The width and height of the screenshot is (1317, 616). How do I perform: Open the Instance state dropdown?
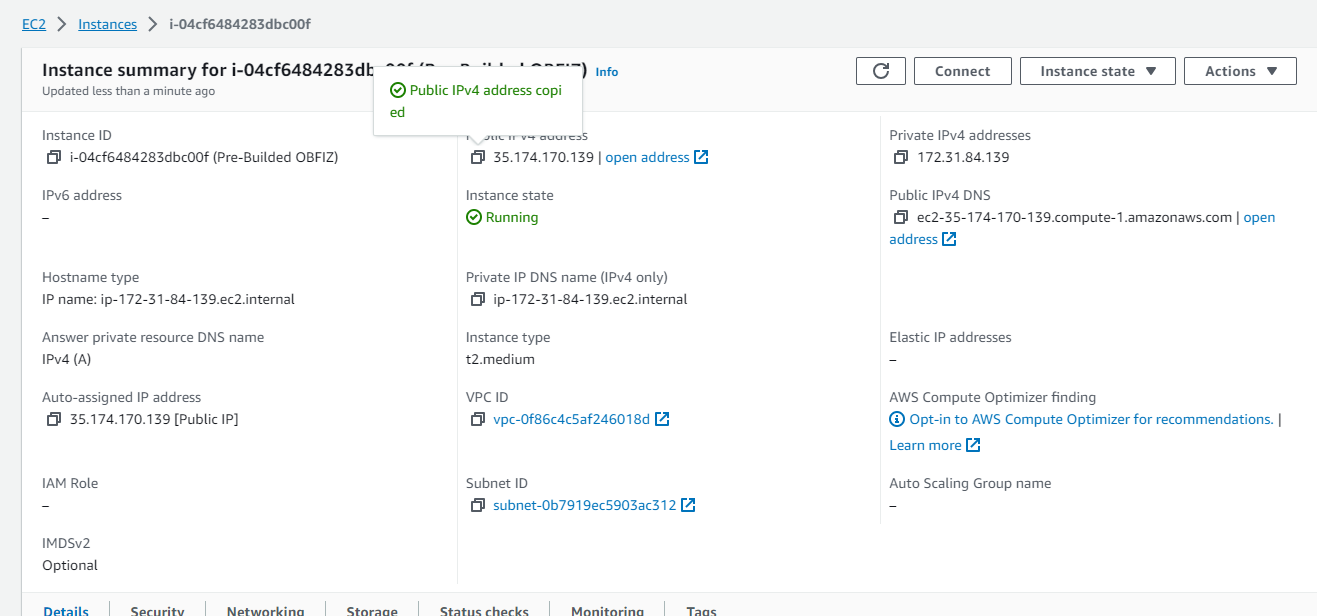1098,71
